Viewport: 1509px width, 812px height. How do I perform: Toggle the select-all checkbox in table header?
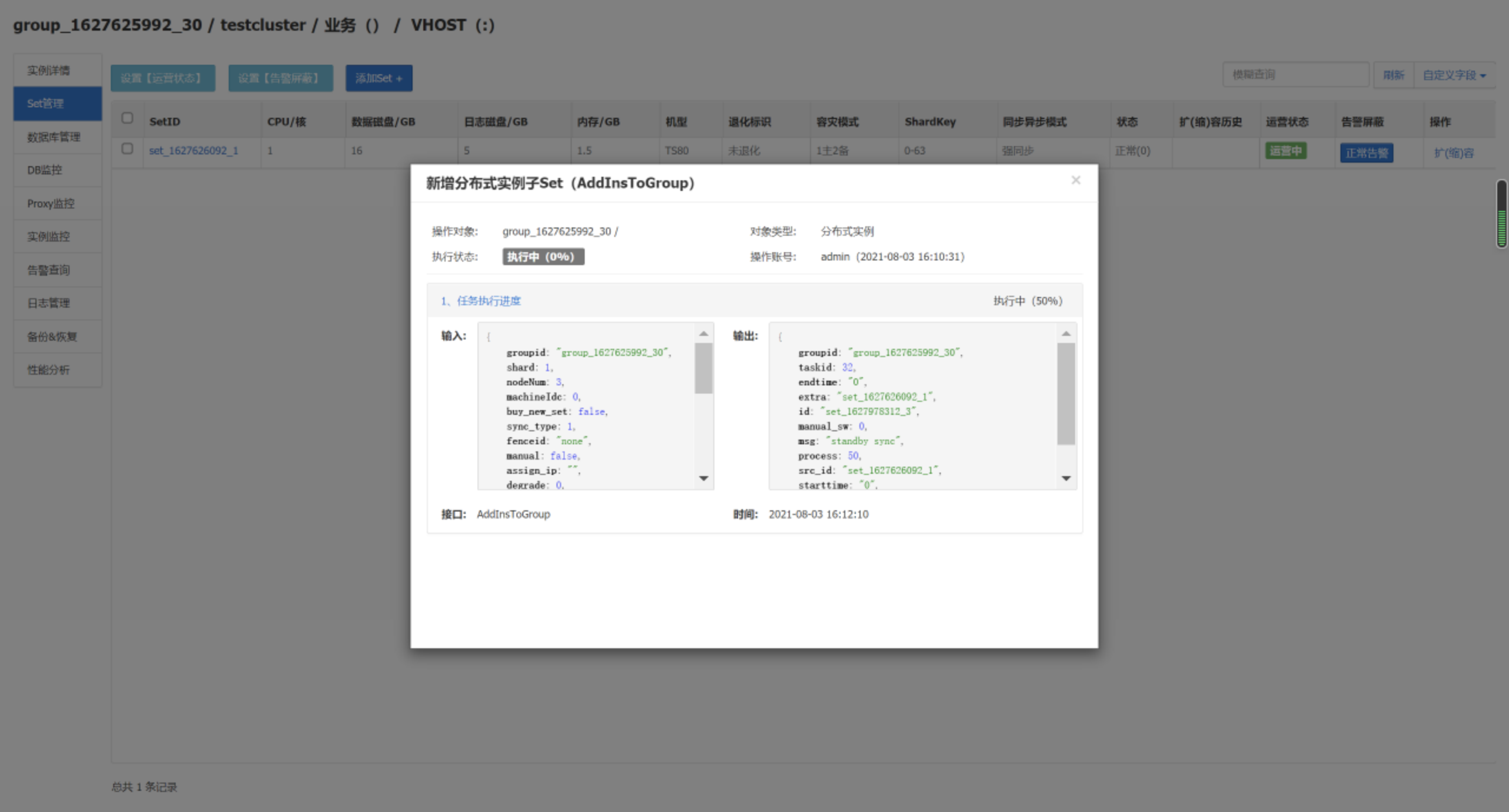[127, 118]
